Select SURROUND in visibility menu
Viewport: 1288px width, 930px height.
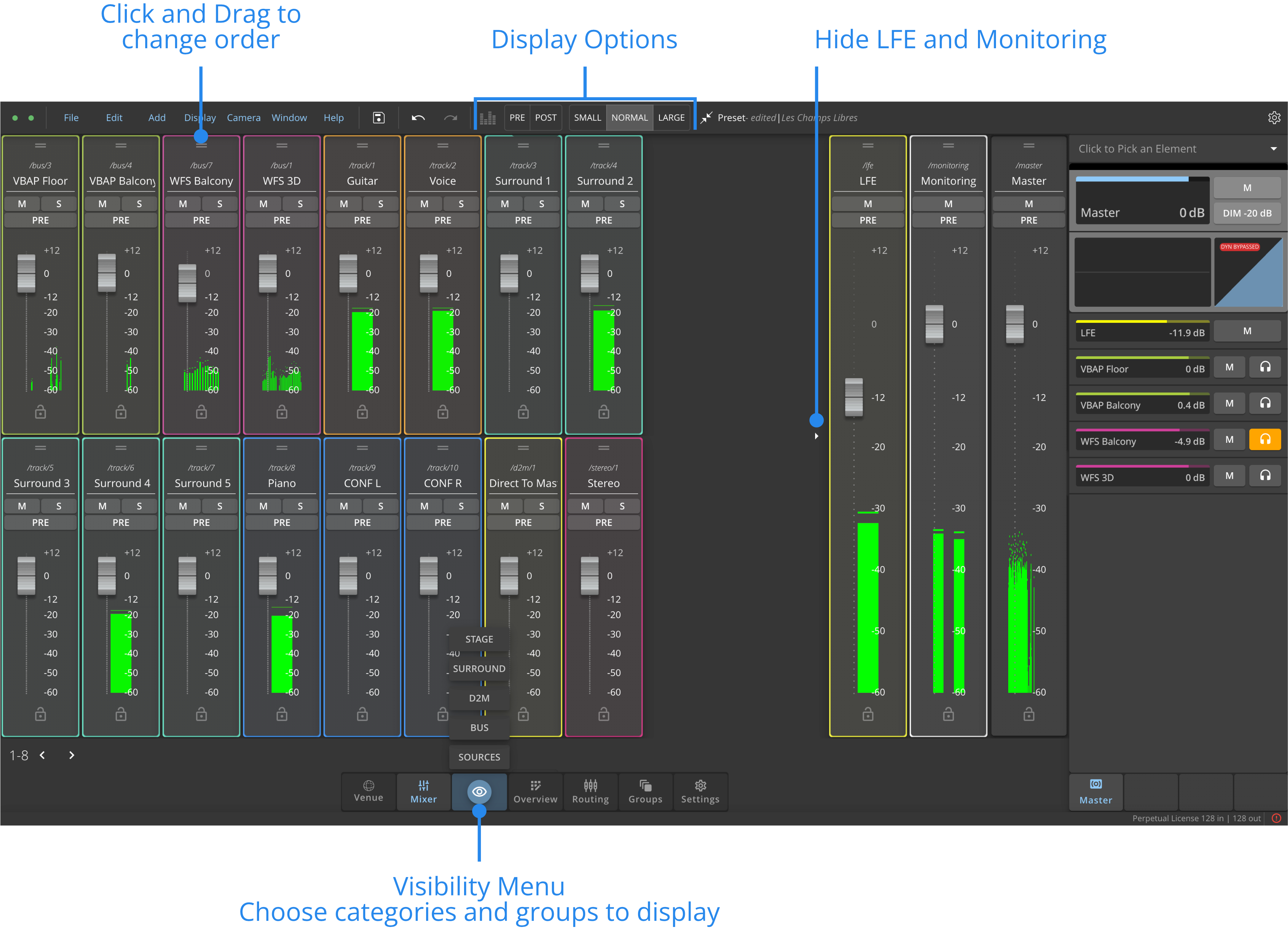pos(479,669)
